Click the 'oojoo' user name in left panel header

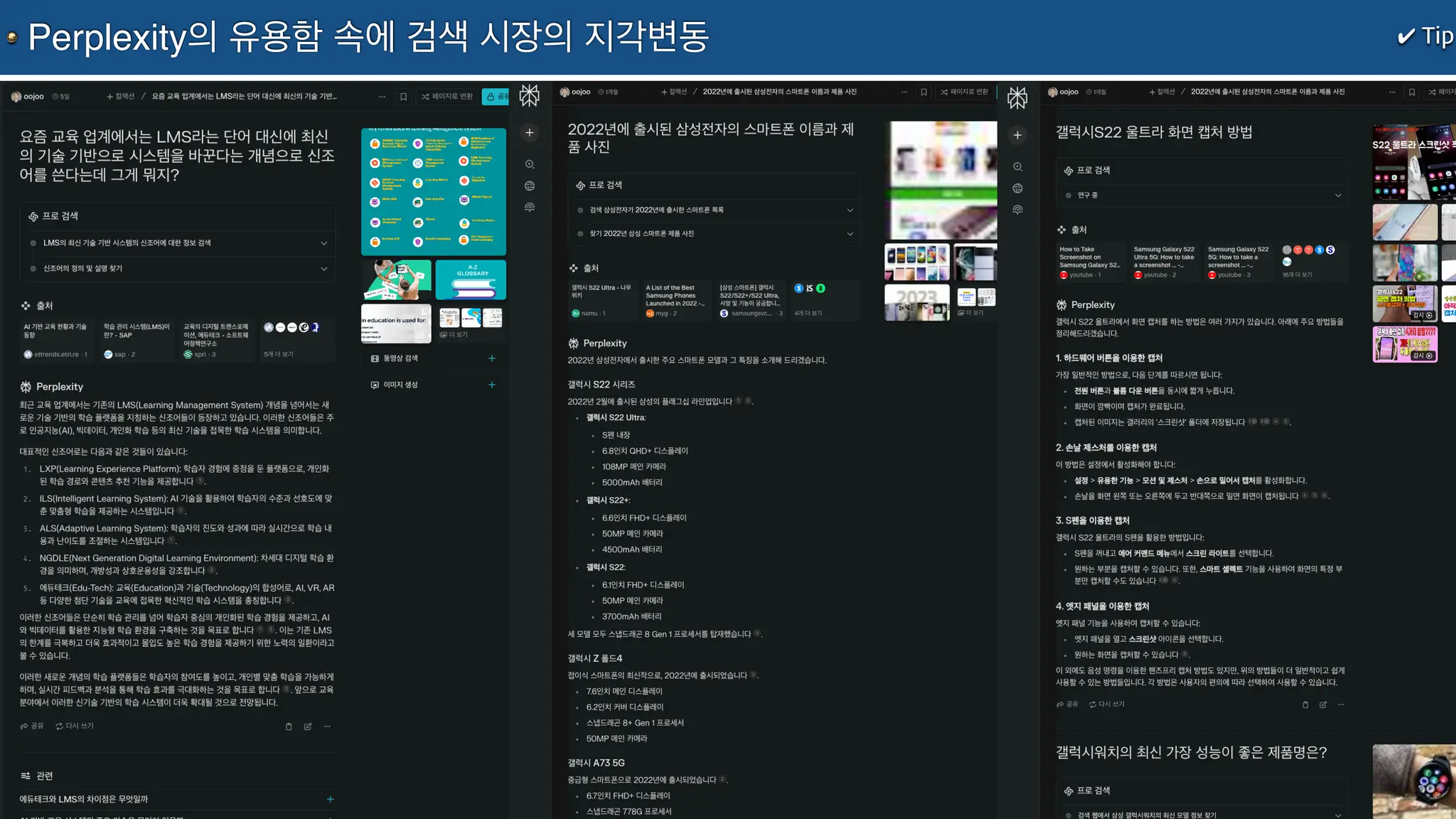33,96
